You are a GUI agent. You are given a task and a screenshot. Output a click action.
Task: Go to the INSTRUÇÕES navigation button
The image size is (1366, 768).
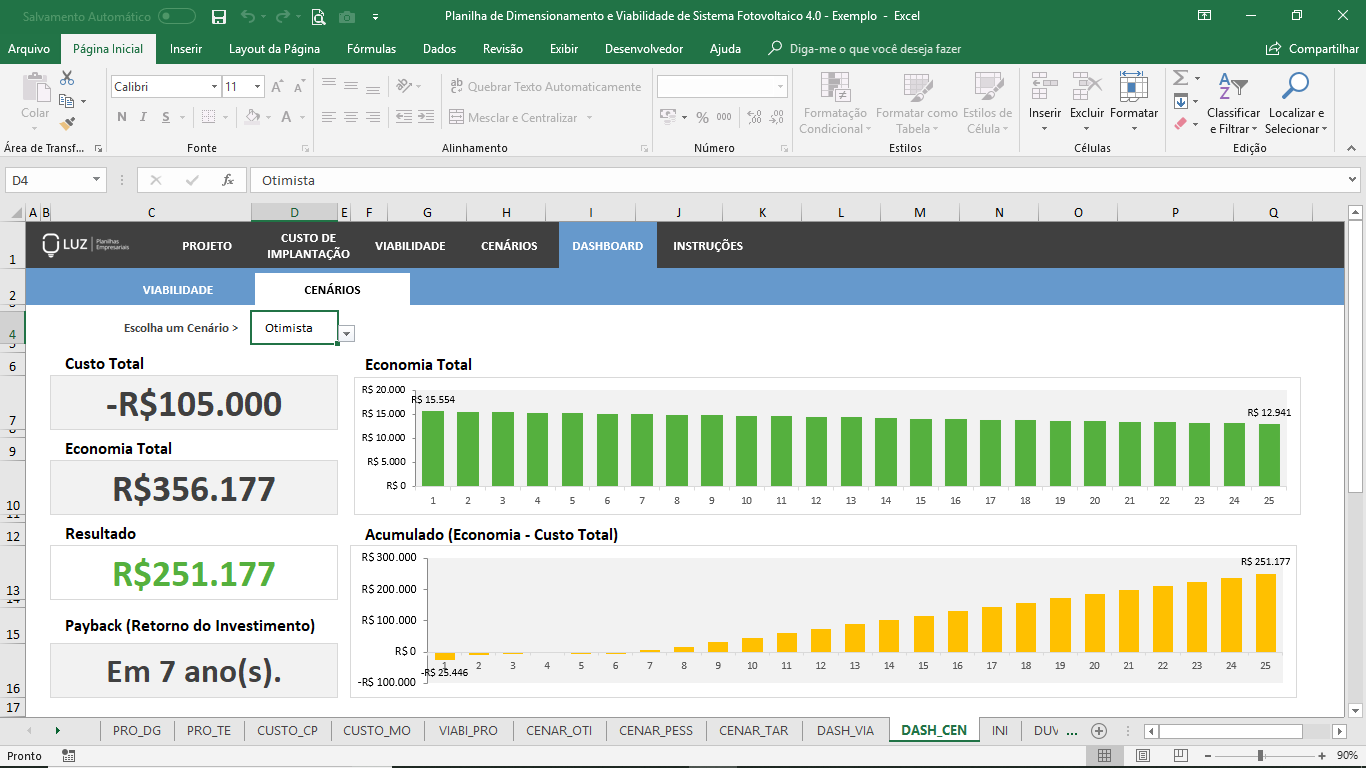pos(708,246)
